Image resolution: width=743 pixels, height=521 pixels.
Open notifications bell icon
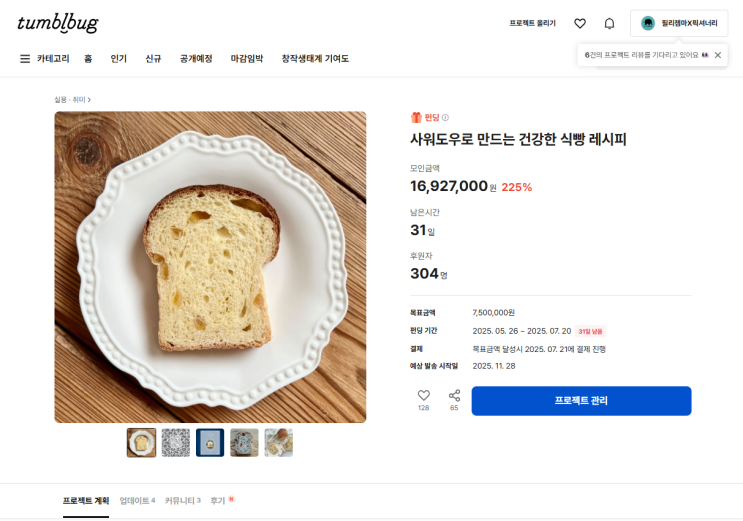[x=609, y=23]
